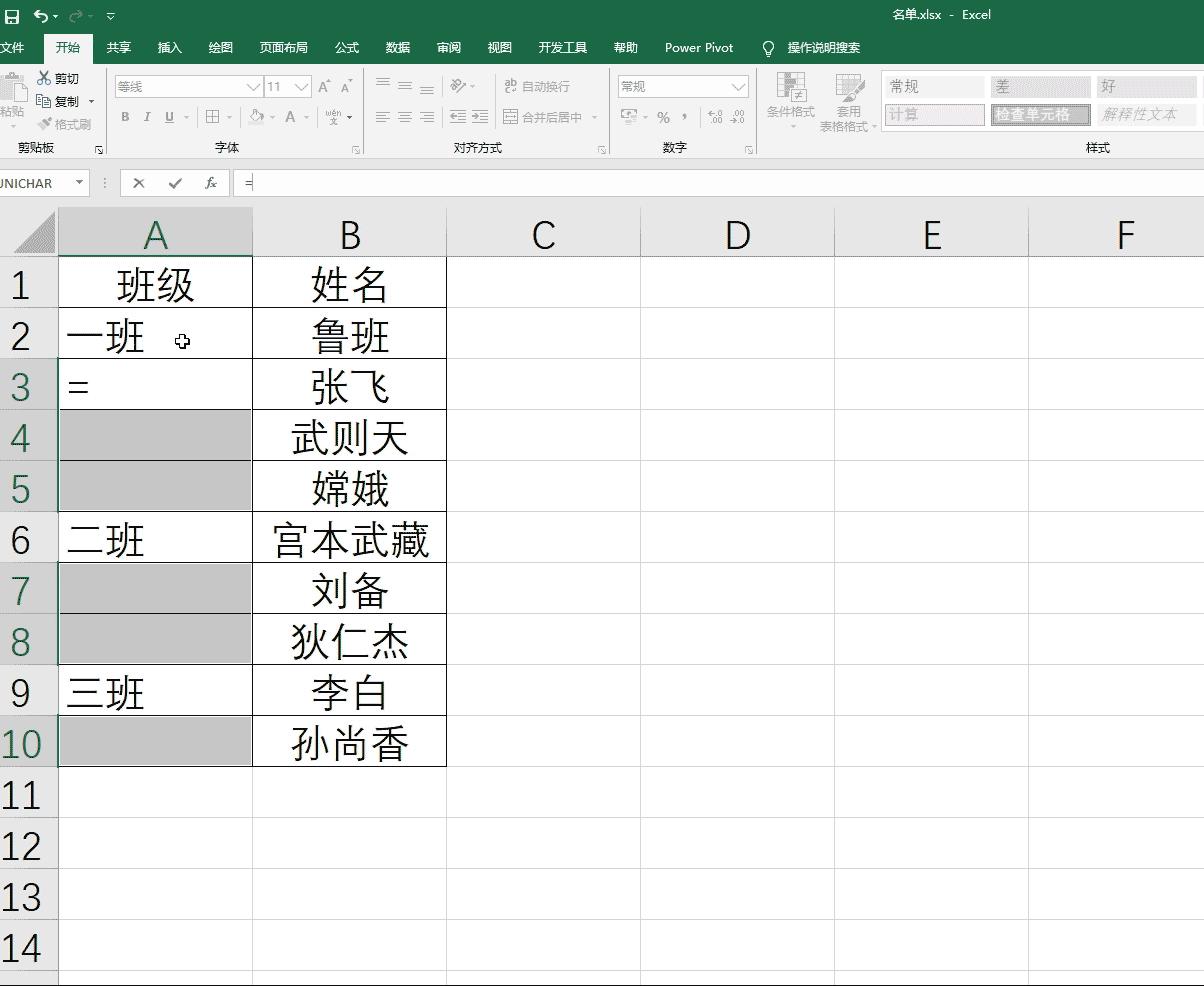Open Conditional Formatting (条件格式) menu

click(x=791, y=101)
